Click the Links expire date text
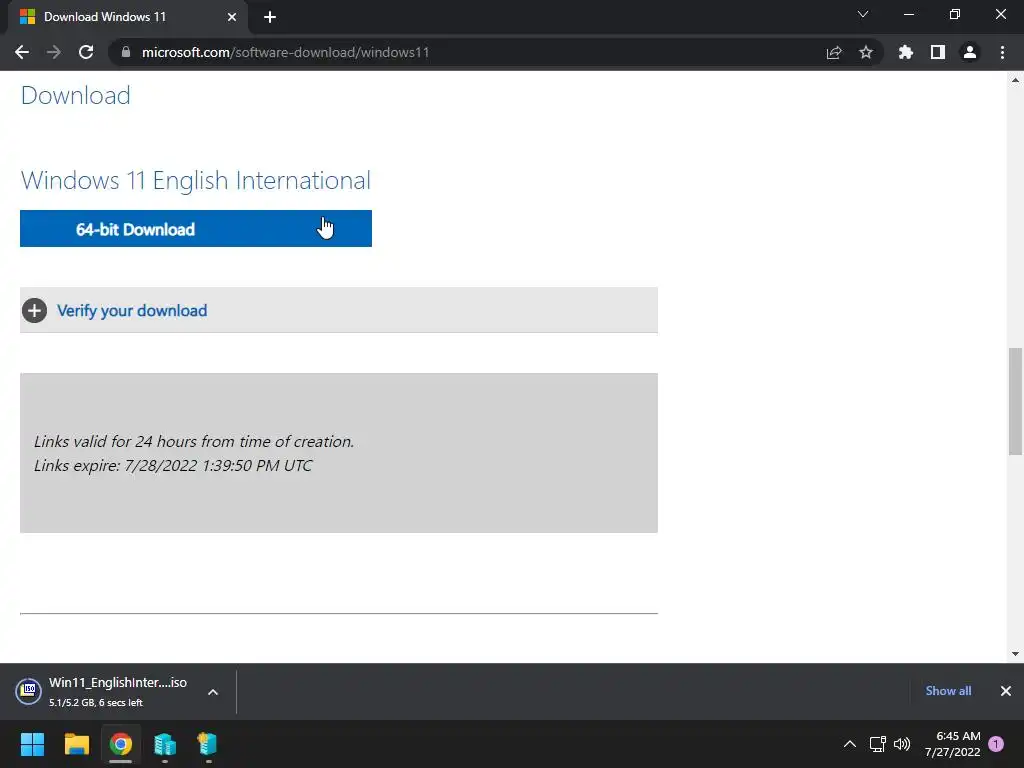The height and width of the screenshot is (768, 1024). coord(173,466)
